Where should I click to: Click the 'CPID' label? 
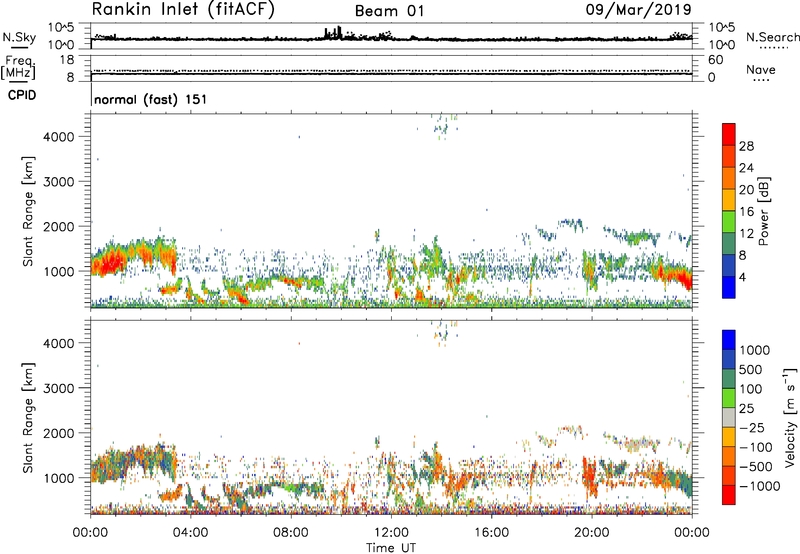22,95
